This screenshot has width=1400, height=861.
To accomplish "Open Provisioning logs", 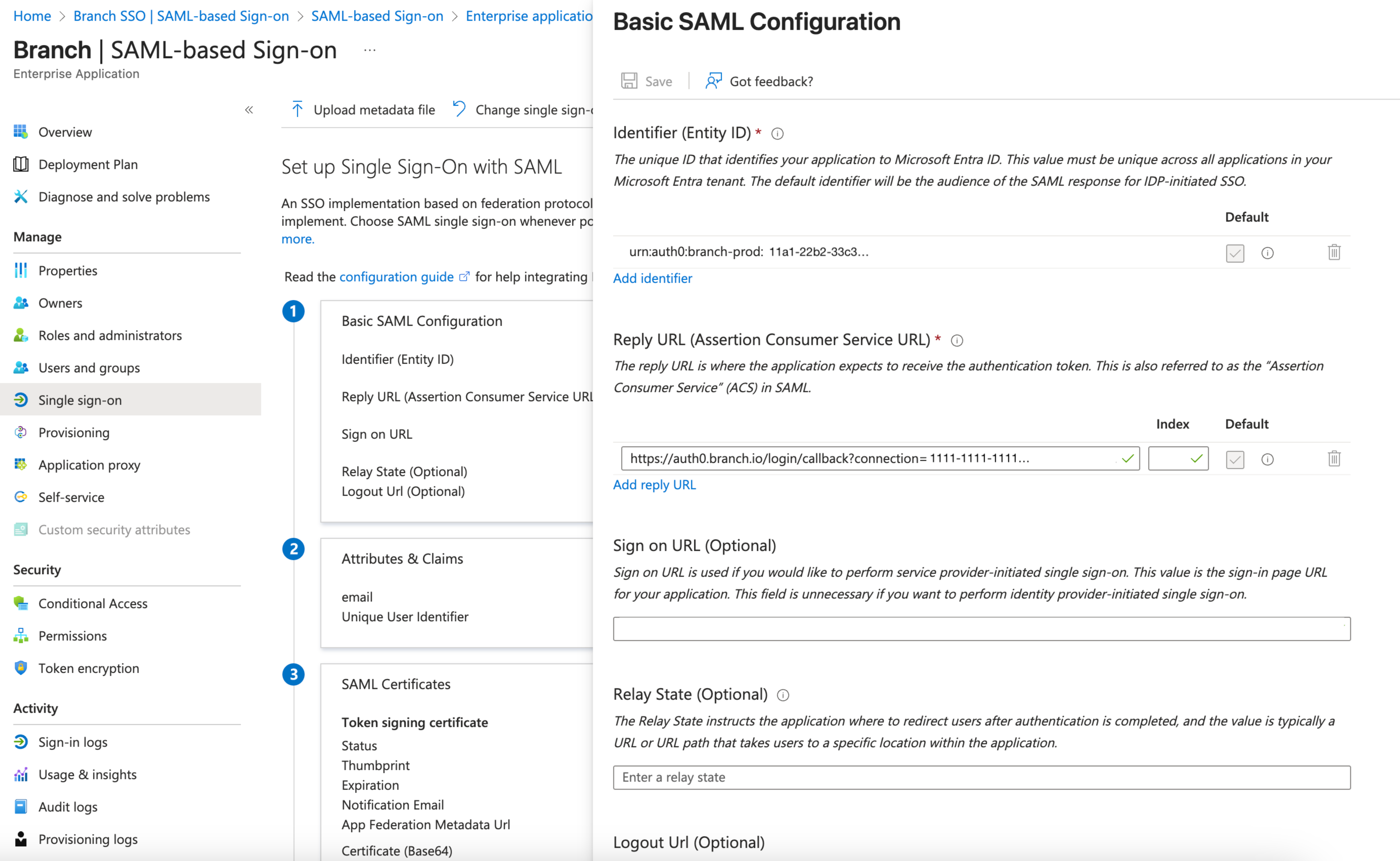I will point(88,839).
